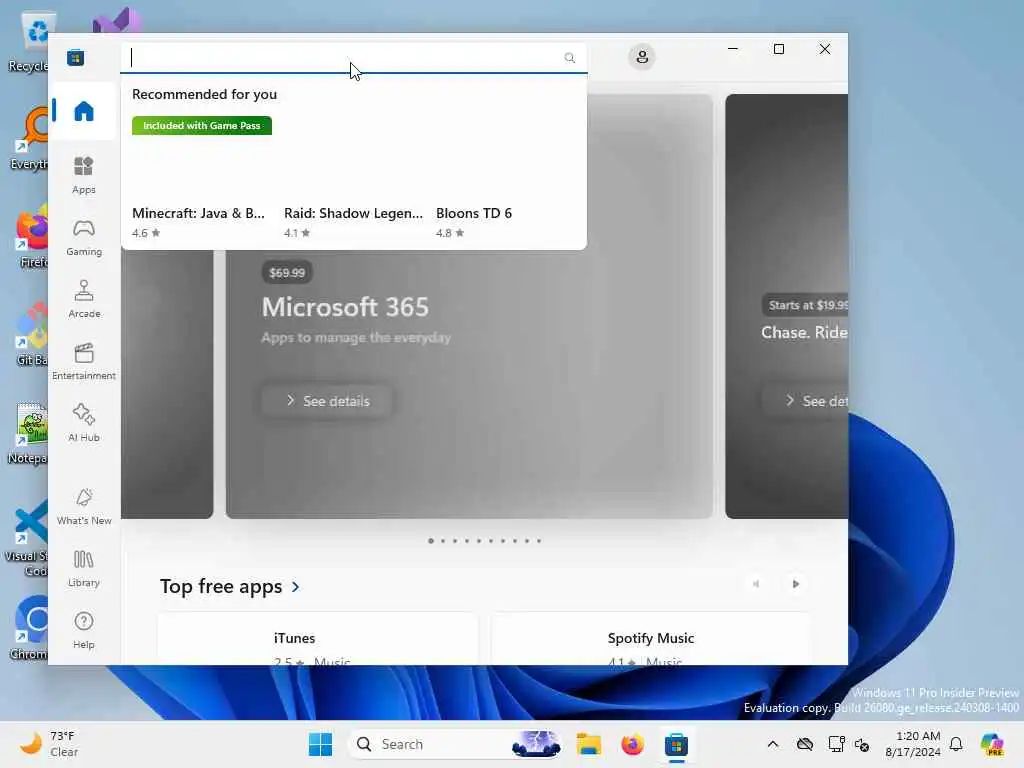Open the user account profile icon

(642, 57)
